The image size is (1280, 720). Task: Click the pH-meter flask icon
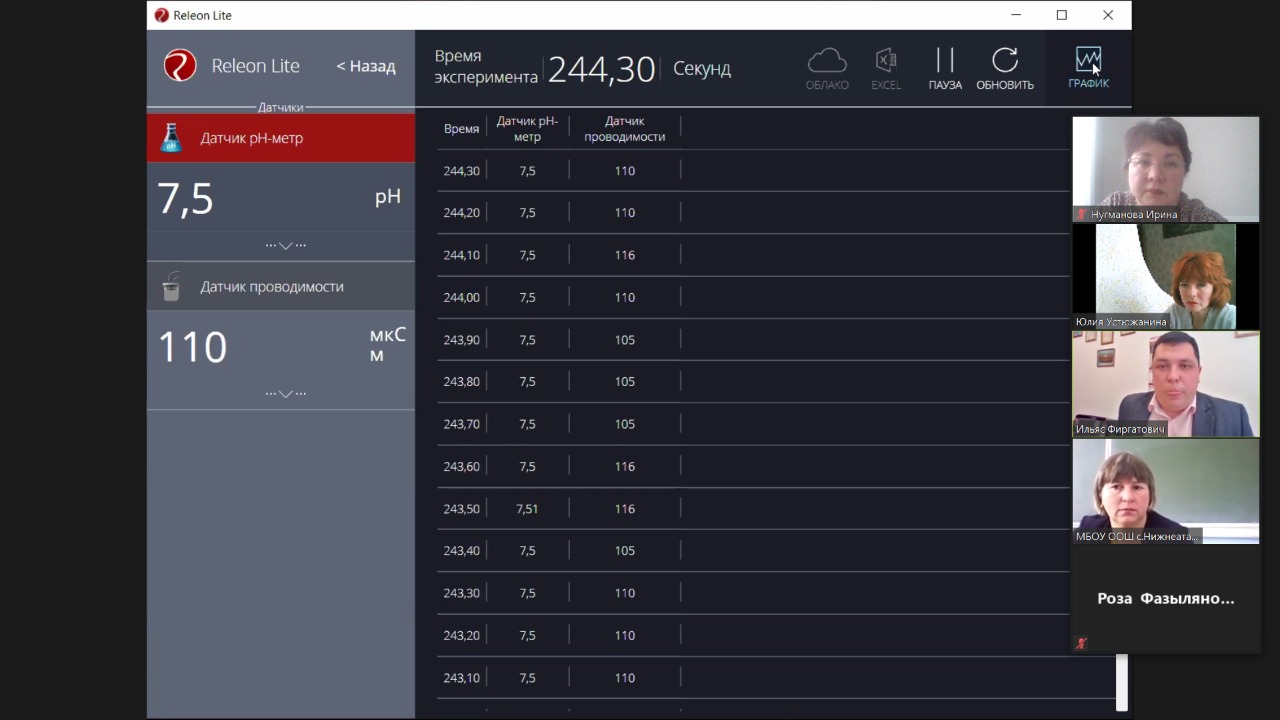[x=171, y=138]
